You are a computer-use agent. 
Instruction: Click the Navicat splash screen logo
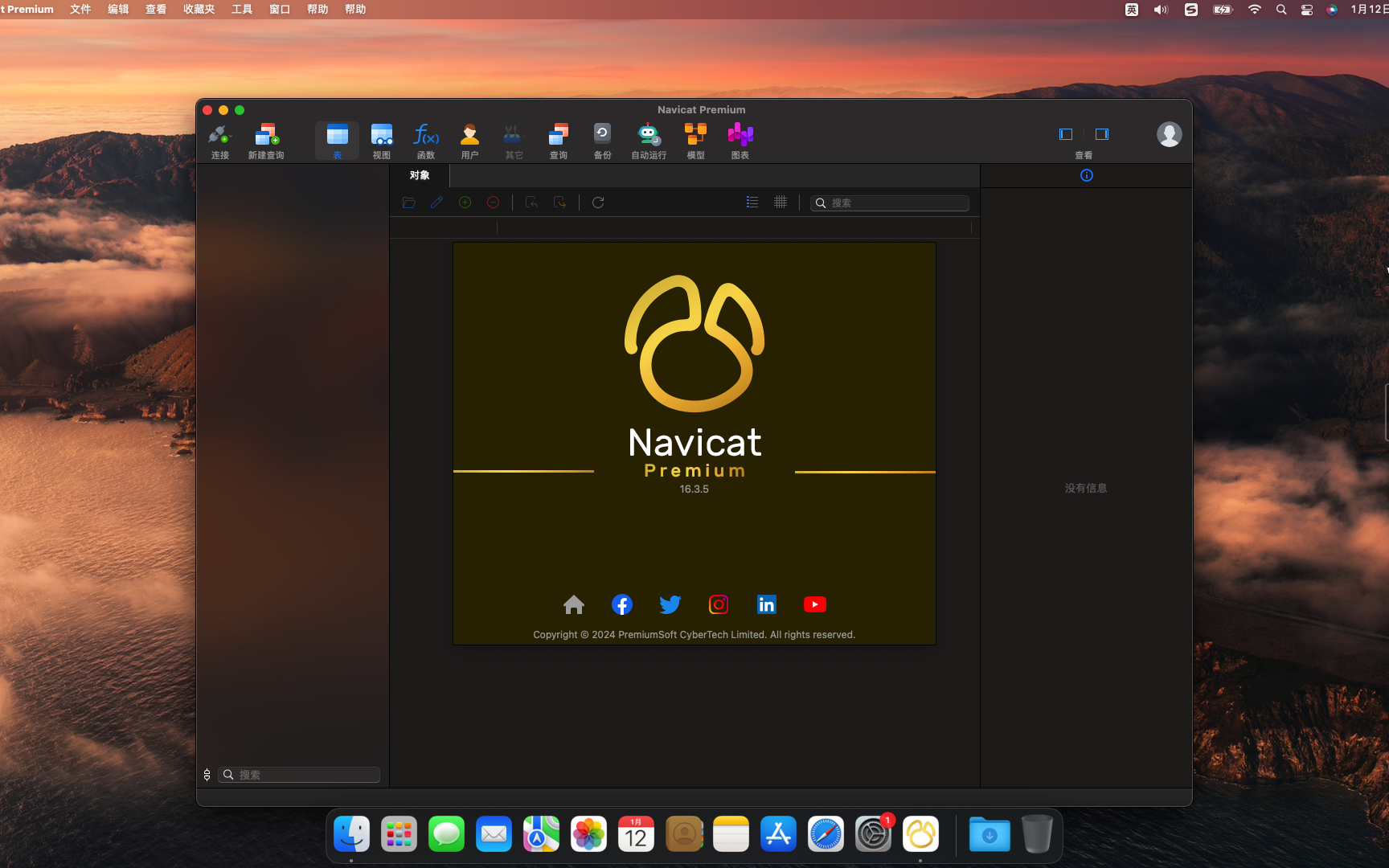tap(694, 343)
